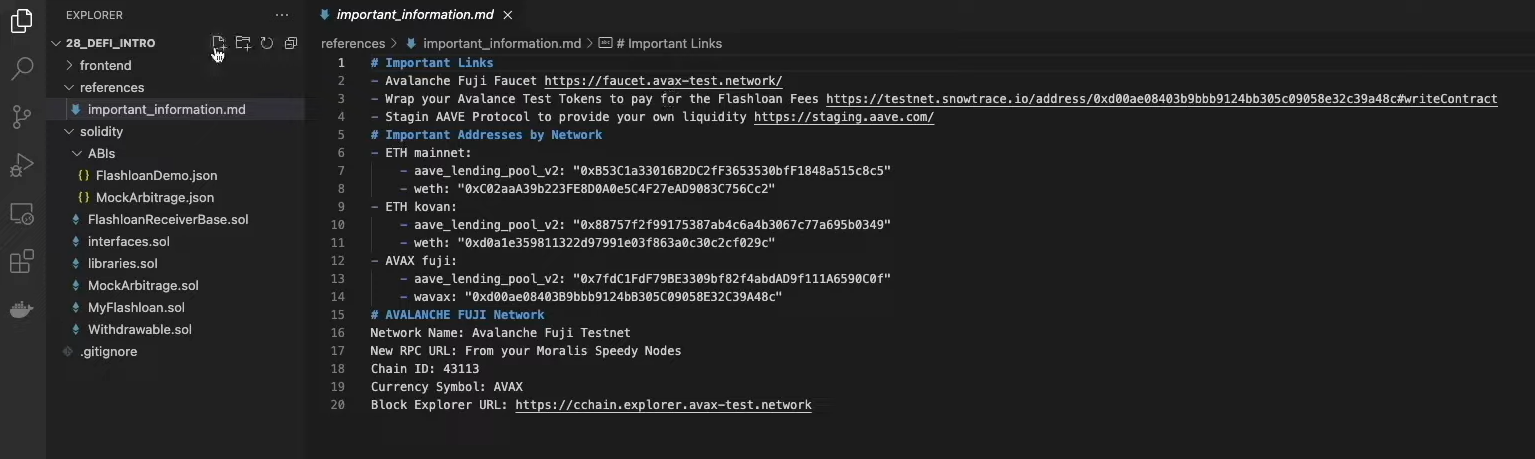Image resolution: width=1535 pixels, height=459 pixels.
Task: Open the Avalanche Fuji Faucet link
Action: click(x=663, y=81)
